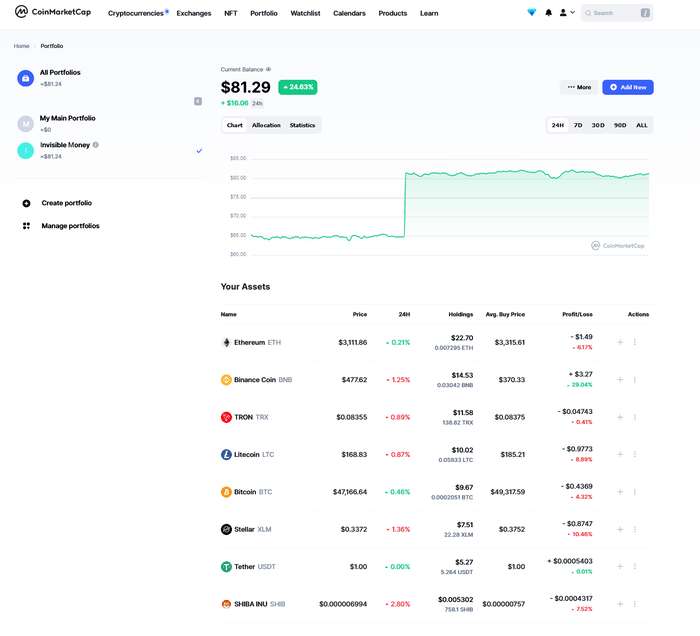Click the Bitcoin coin icon
This screenshot has height=636, width=700.
tap(226, 492)
